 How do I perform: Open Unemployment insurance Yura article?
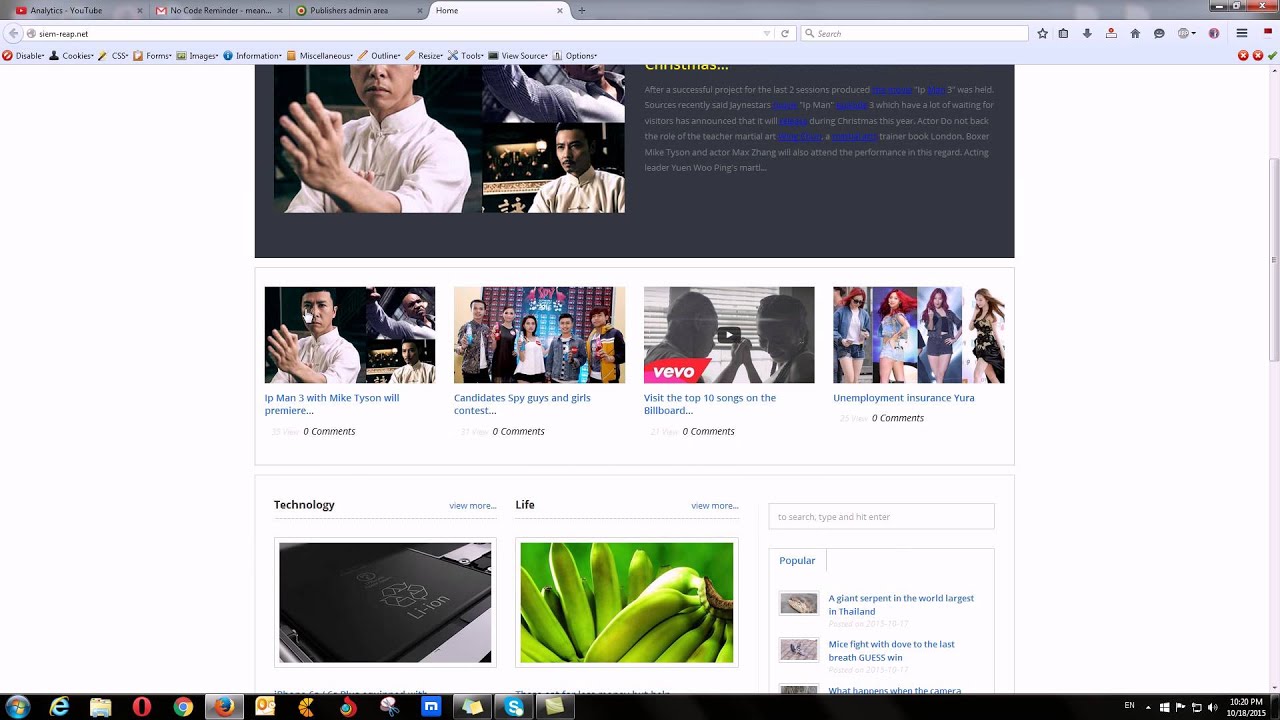tap(904, 398)
